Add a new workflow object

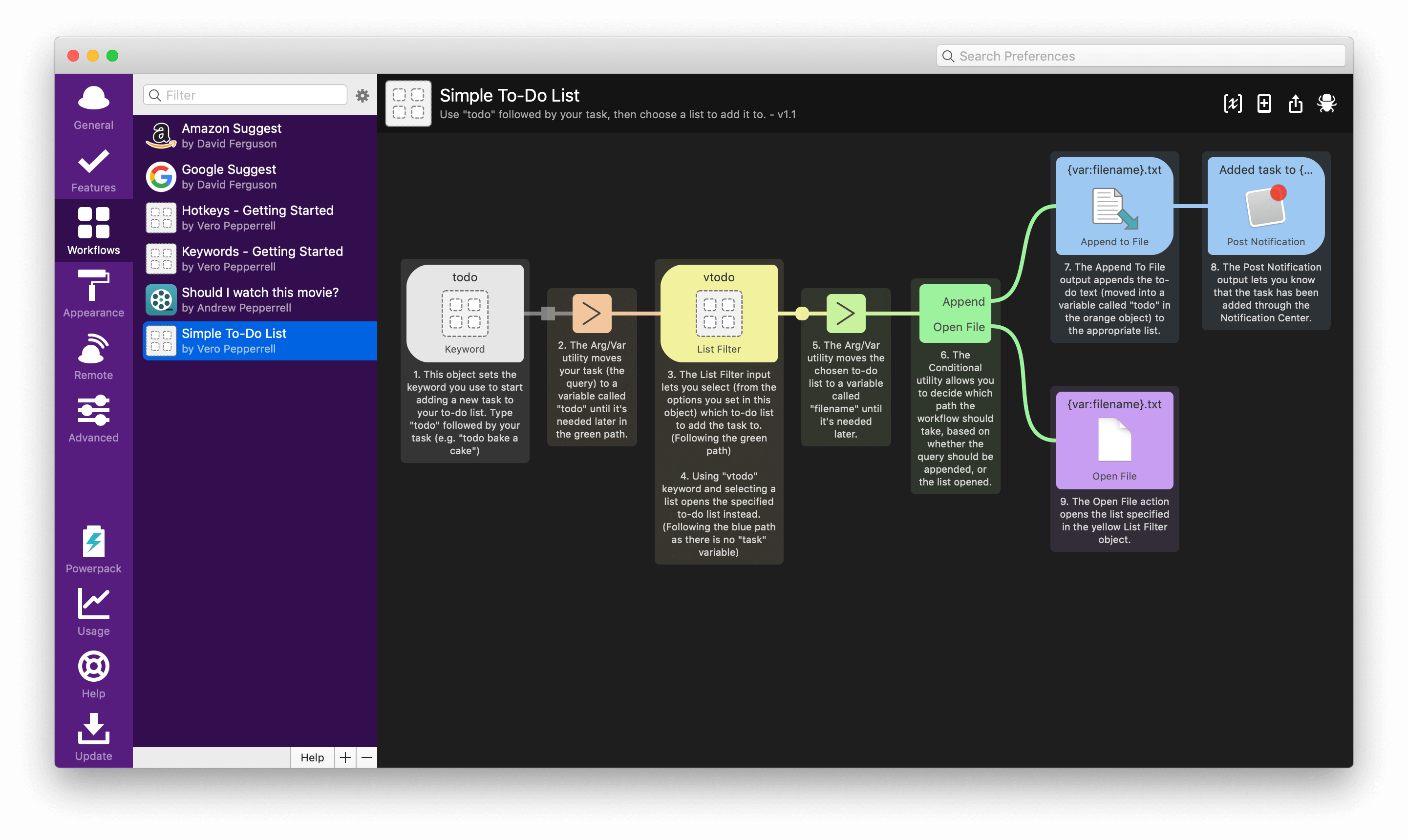1264,104
